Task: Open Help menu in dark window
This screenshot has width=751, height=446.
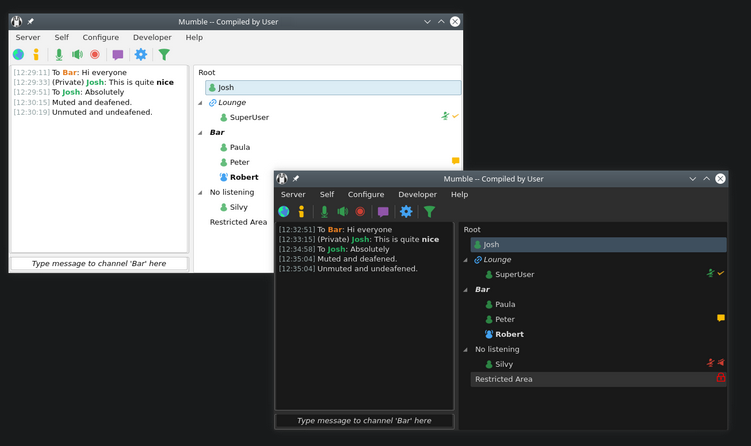Action: [x=459, y=194]
